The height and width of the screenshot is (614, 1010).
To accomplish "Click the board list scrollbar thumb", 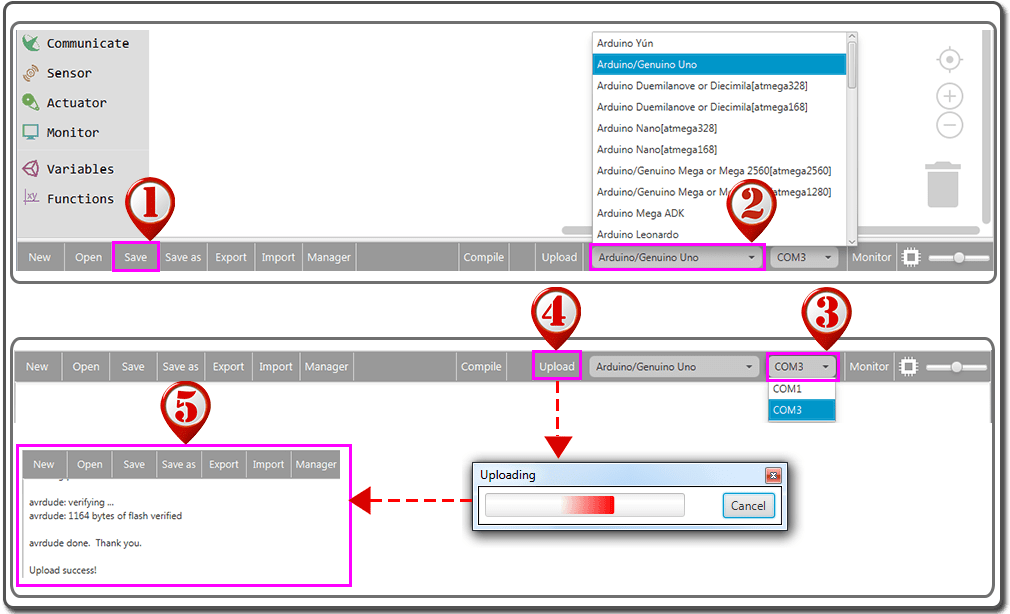I will tap(852, 65).
